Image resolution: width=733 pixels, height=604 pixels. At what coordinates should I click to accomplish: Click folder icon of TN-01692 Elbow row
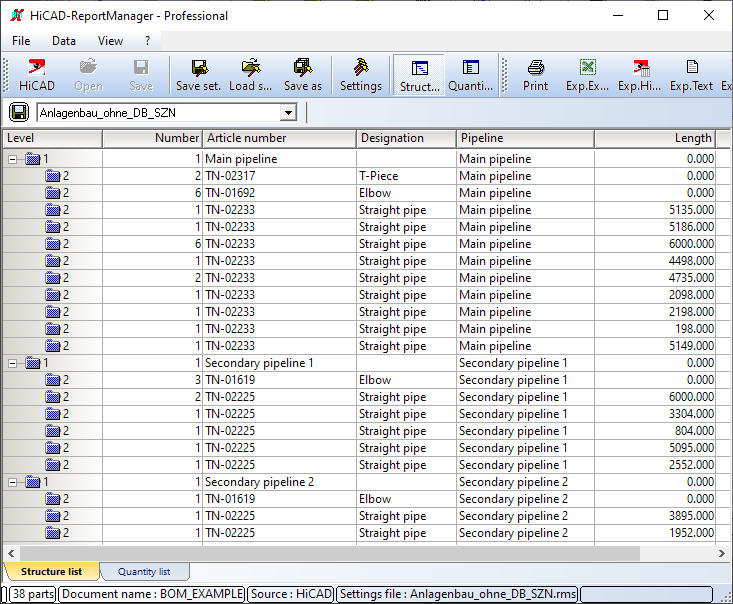tap(53, 193)
